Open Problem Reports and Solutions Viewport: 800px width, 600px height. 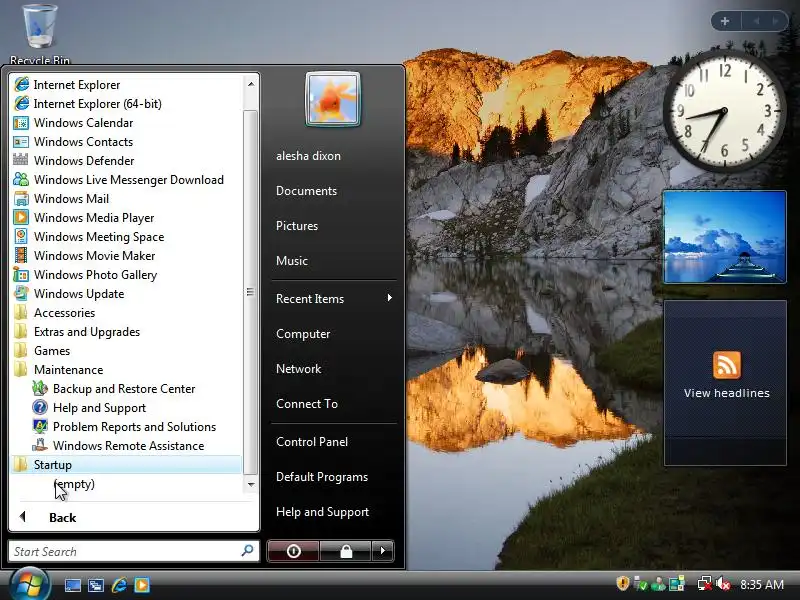[x=126, y=427]
